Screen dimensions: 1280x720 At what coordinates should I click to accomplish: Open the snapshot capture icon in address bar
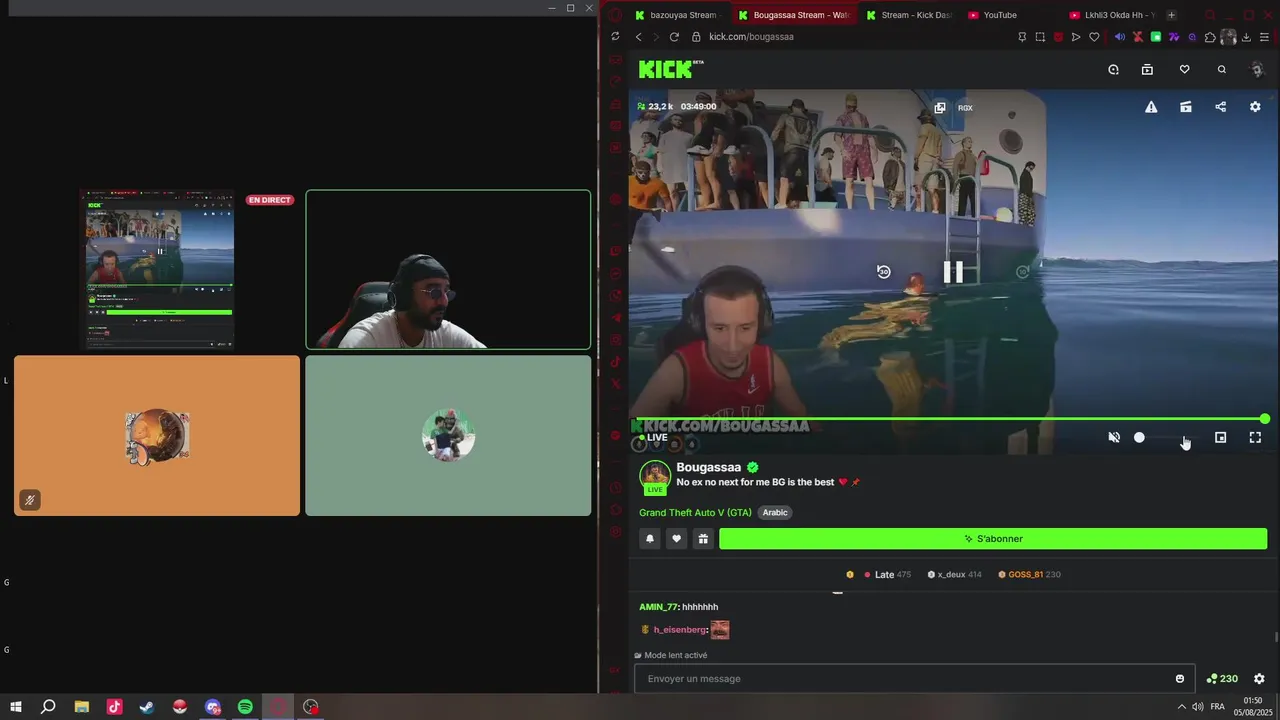(x=1040, y=37)
